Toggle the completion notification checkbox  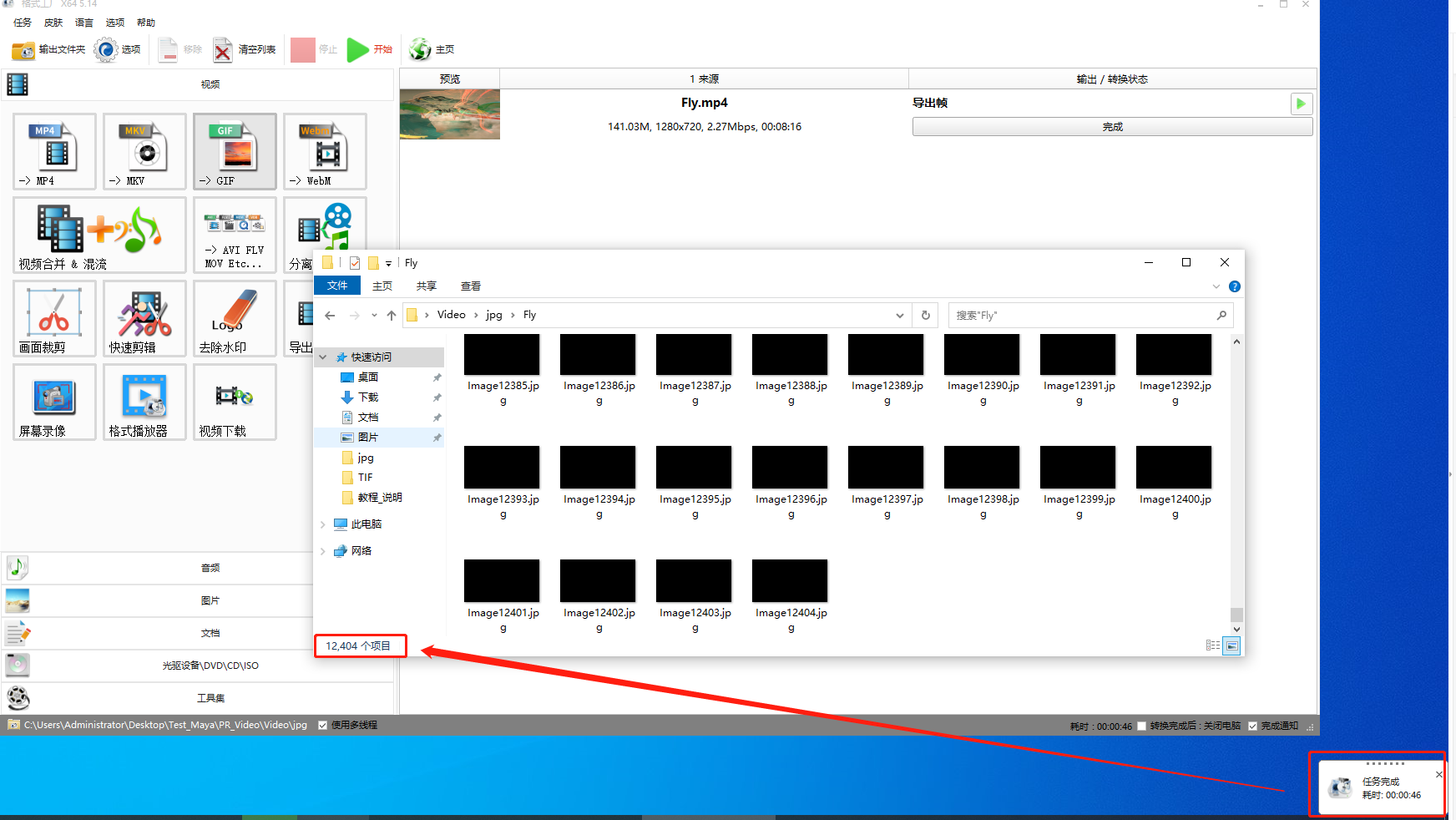click(1253, 726)
